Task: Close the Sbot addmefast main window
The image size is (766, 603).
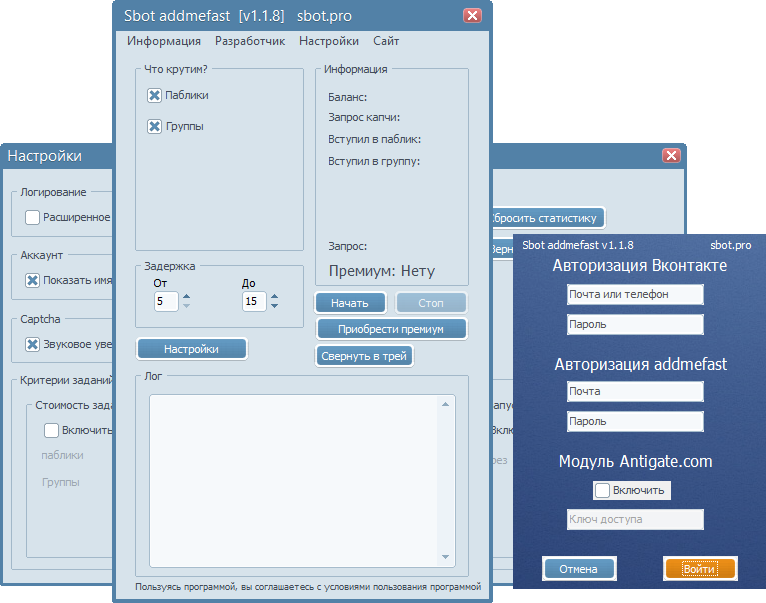Action: 472,16
